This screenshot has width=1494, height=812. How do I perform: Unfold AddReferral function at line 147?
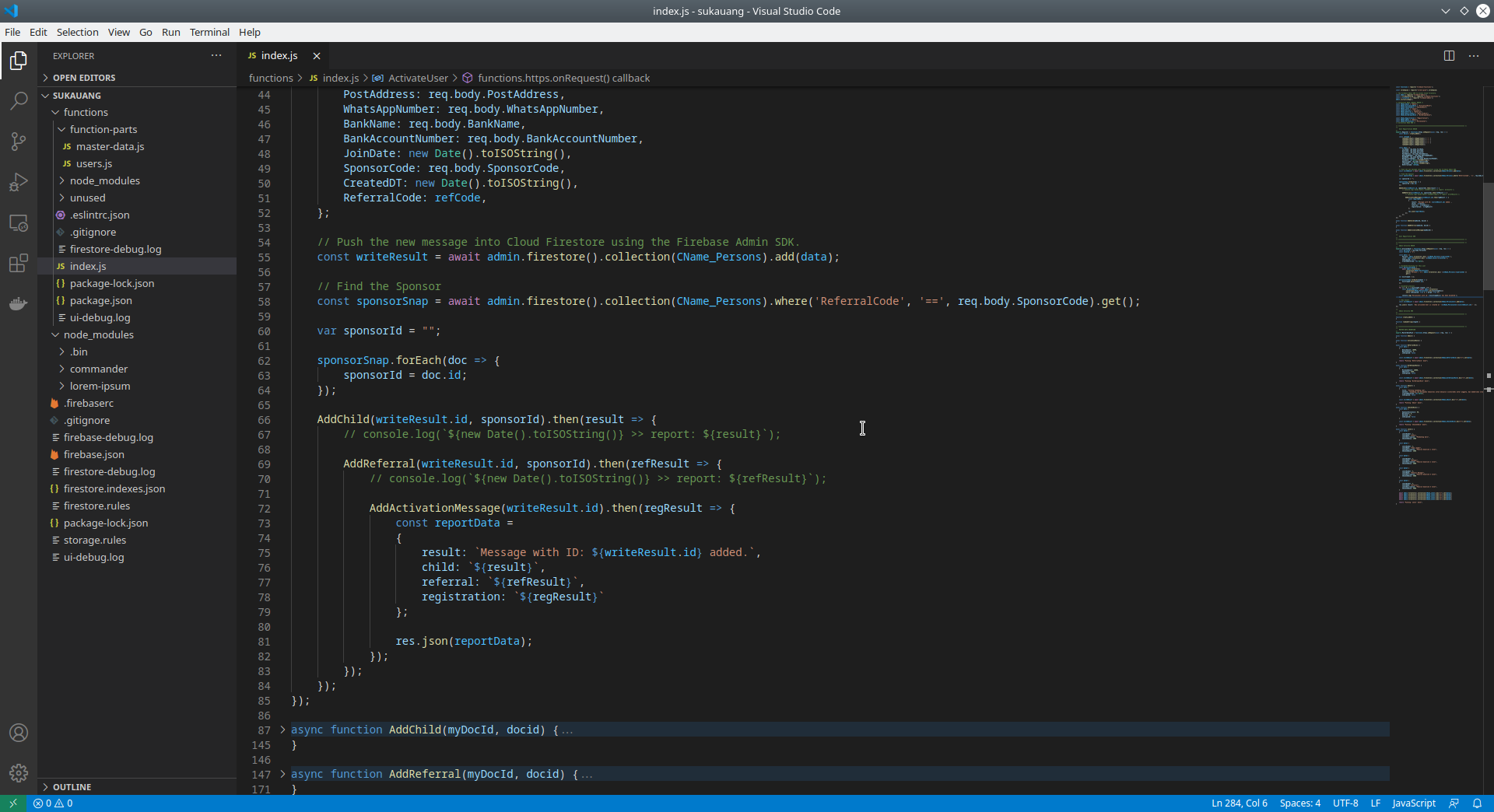coord(282,774)
